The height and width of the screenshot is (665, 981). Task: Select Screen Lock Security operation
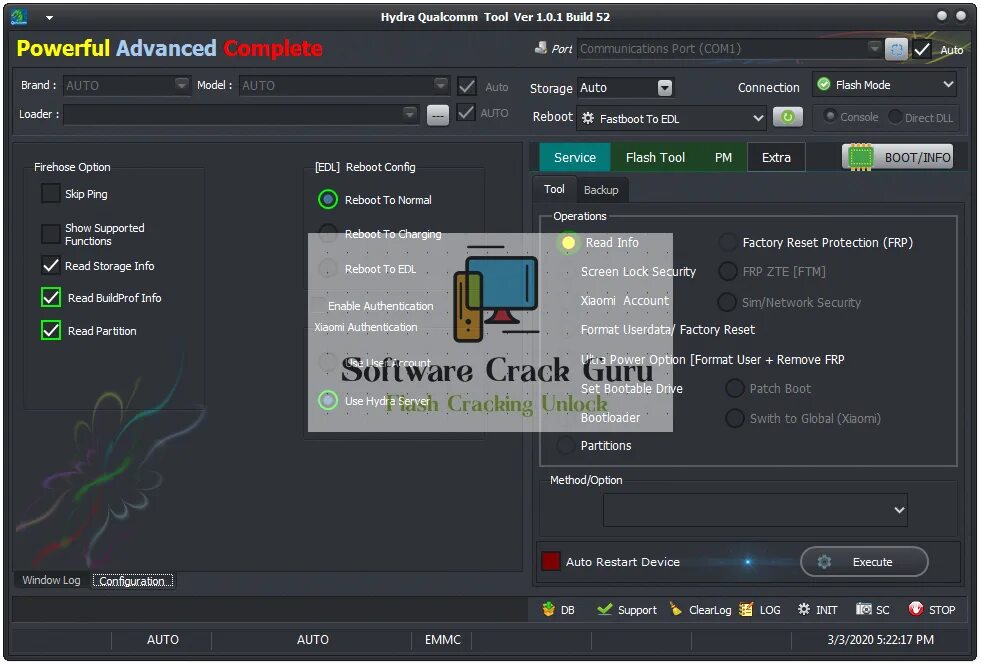(638, 272)
